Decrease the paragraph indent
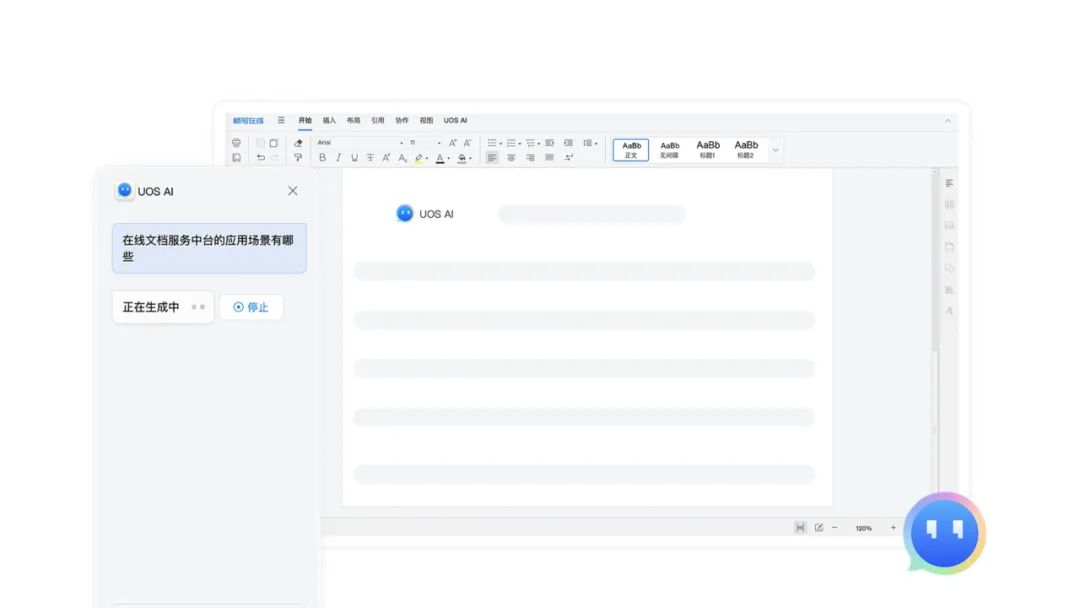Image resolution: width=1080 pixels, height=608 pixels. [550, 143]
